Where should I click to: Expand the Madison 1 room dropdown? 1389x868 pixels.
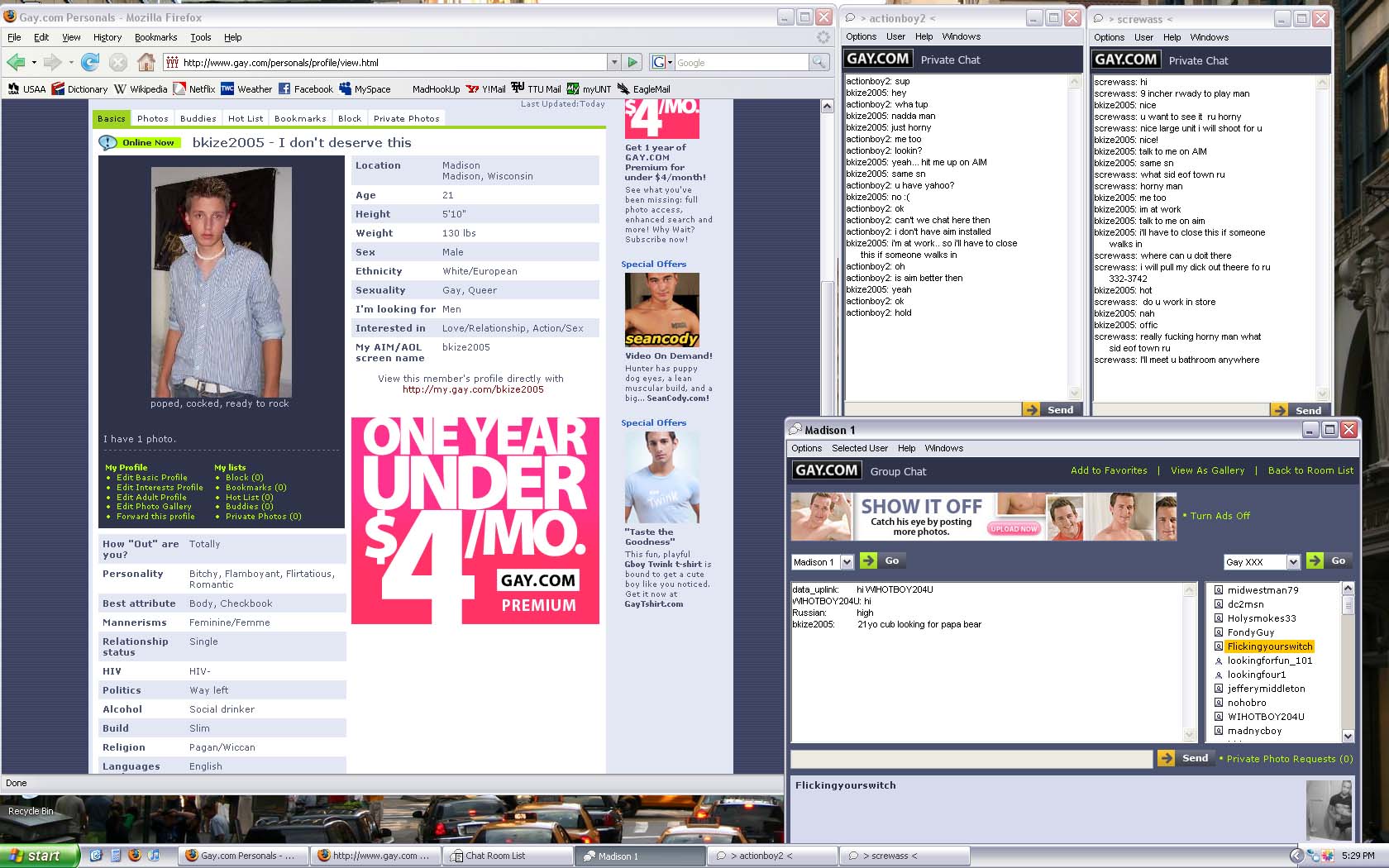click(847, 562)
